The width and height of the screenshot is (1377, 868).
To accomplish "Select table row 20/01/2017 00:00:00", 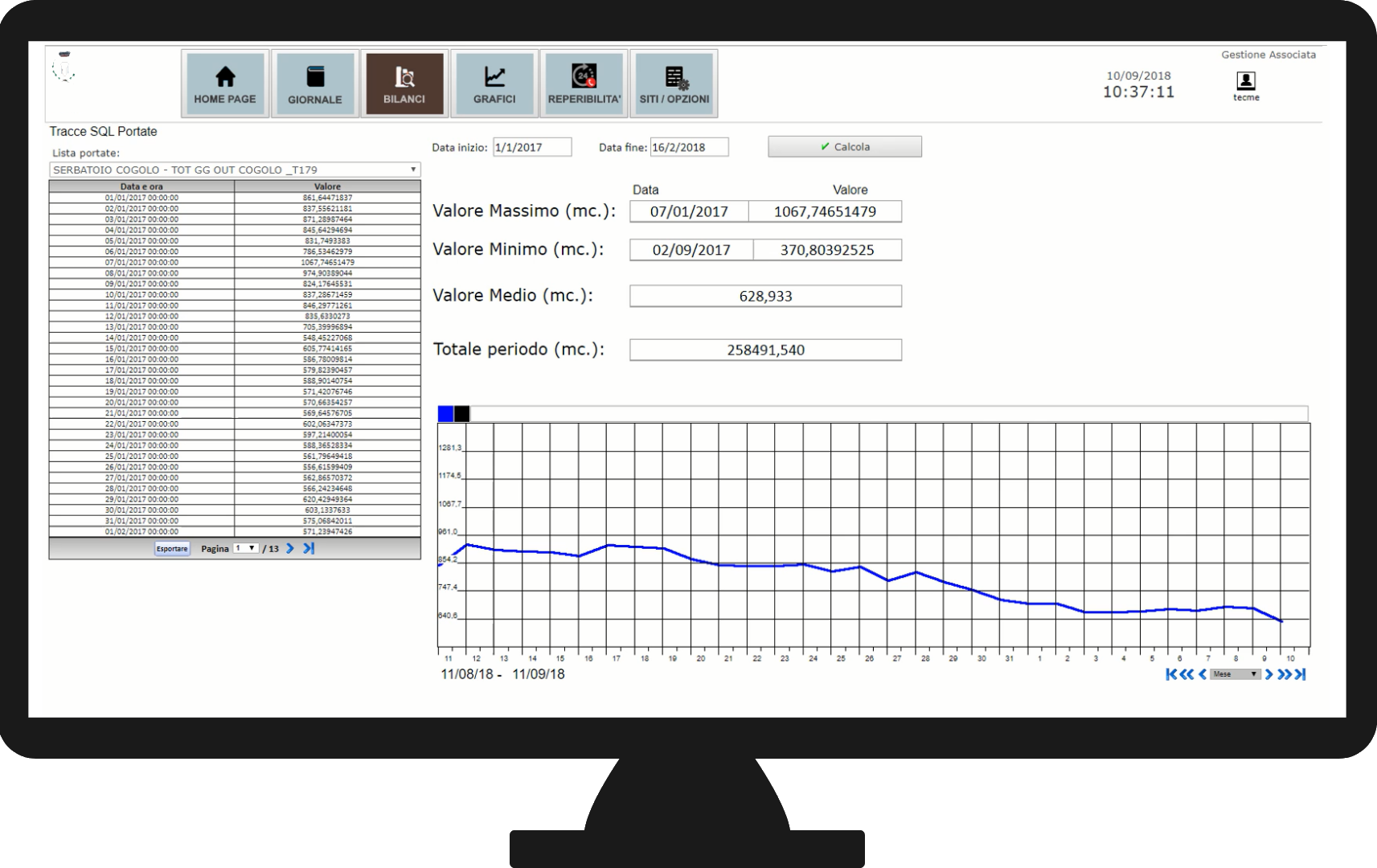I will coord(235,402).
